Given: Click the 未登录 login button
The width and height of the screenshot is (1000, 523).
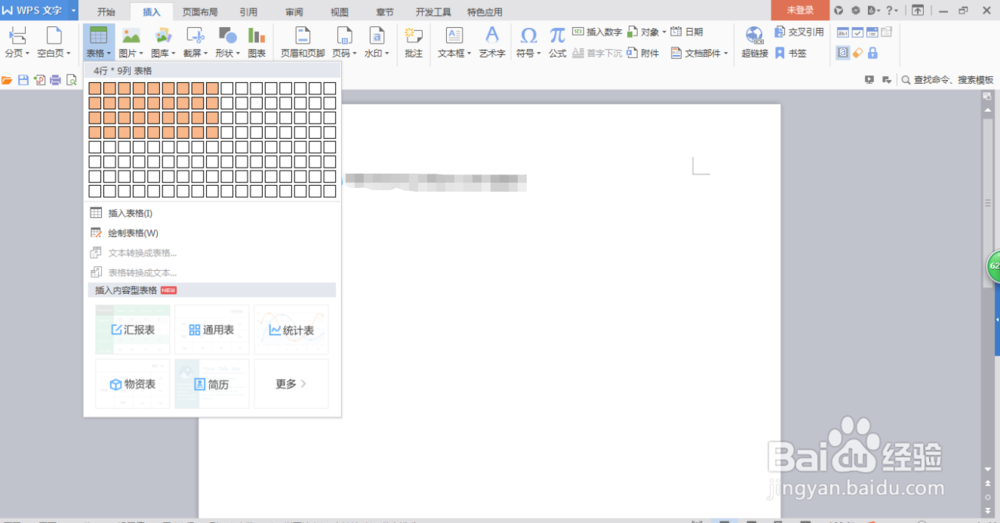Looking at the screenshot, I should click(800, 10).
